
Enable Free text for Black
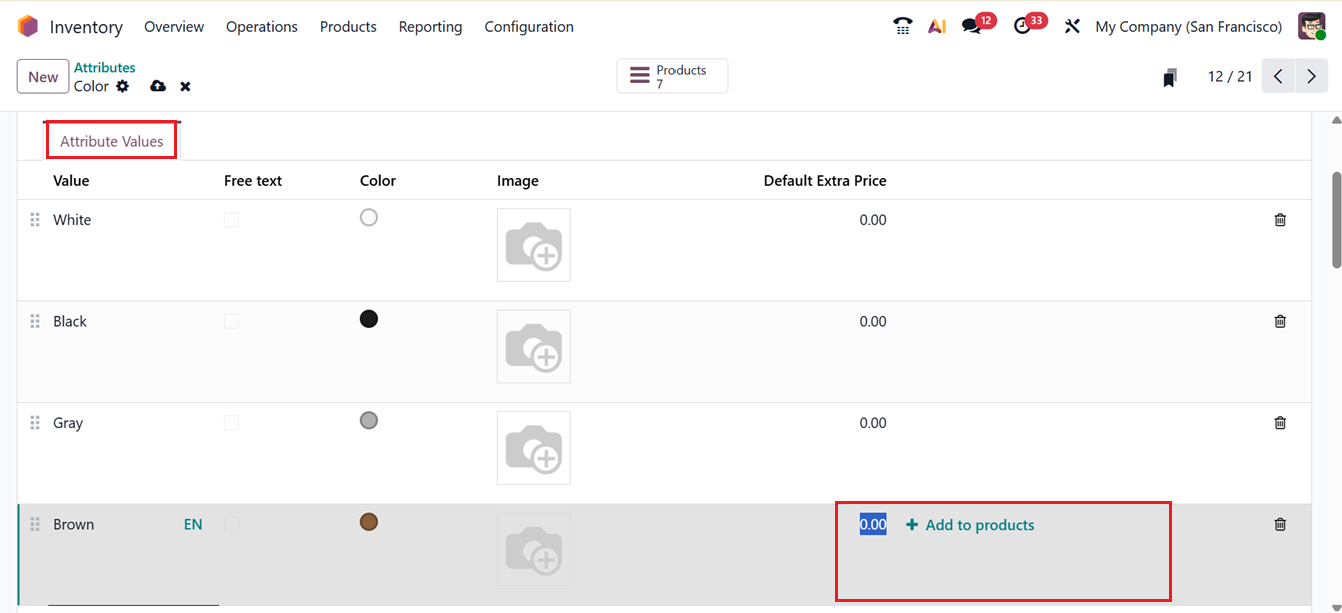tap(231, 320)
